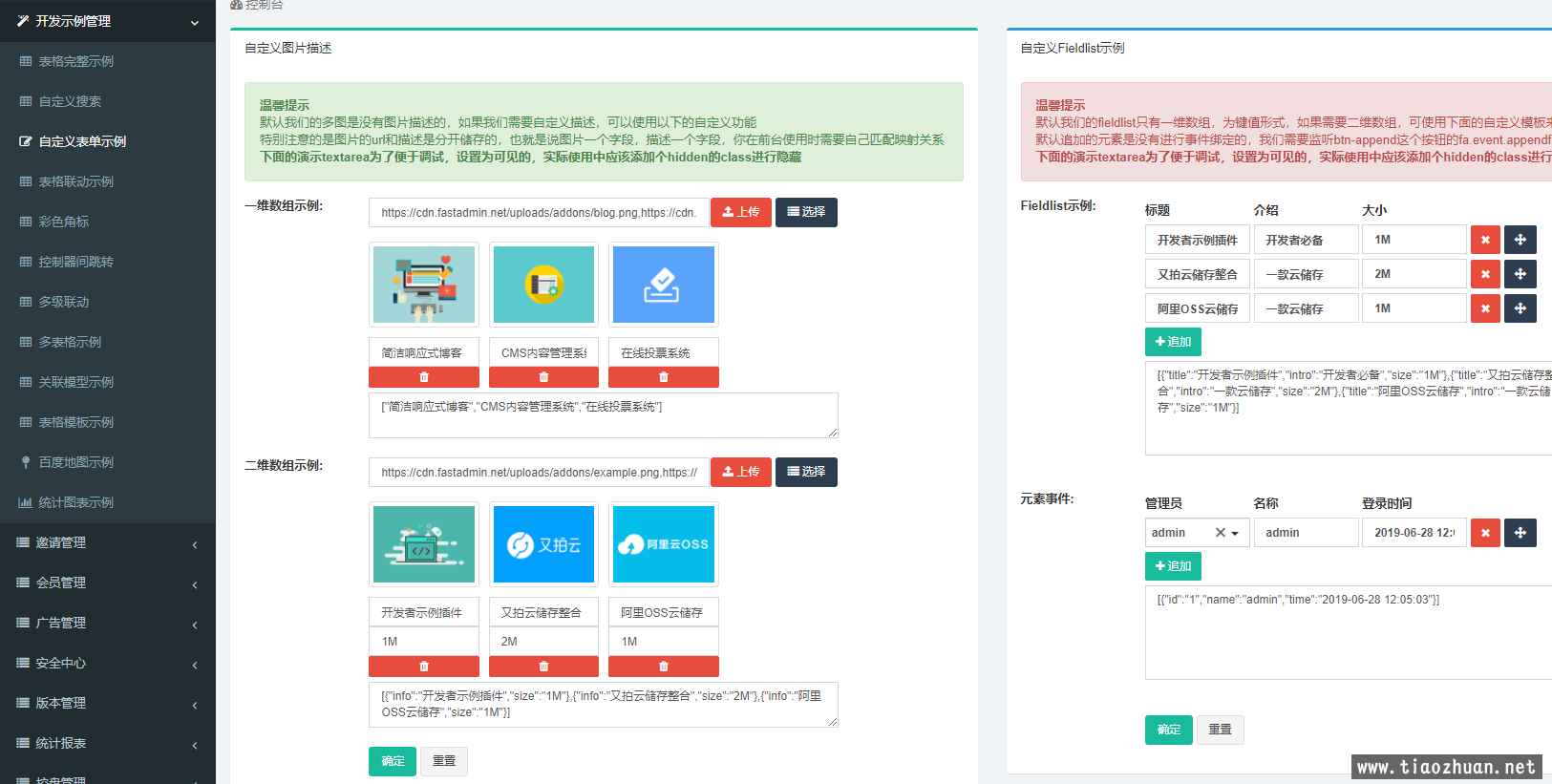
Task: Click the drag handle on 阿里OSS云储存 row
Action: pos(1520,308)
